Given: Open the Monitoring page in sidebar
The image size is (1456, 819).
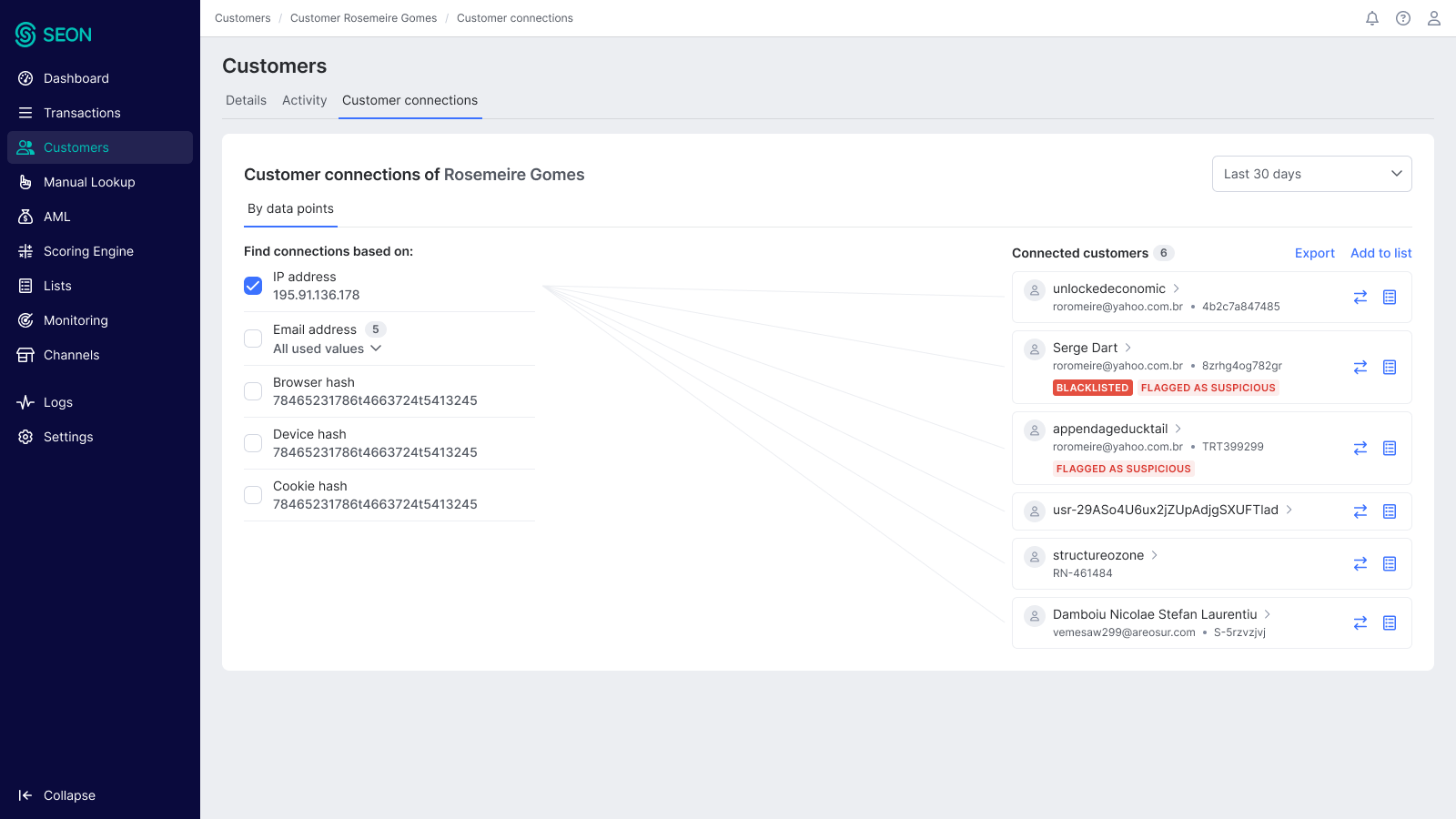Looking at the screenshot, I should point(76,319).
